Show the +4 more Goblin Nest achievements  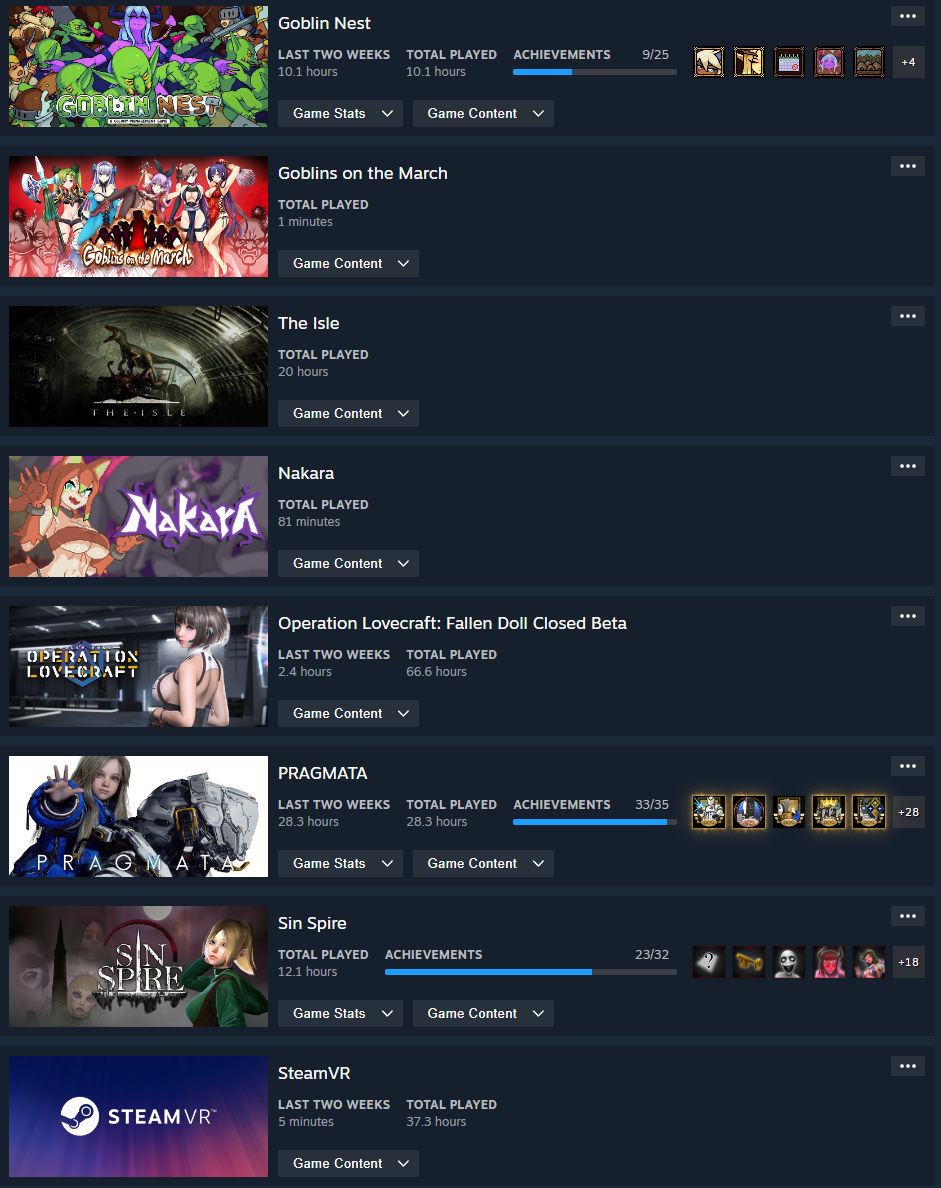tap(908, 62)
